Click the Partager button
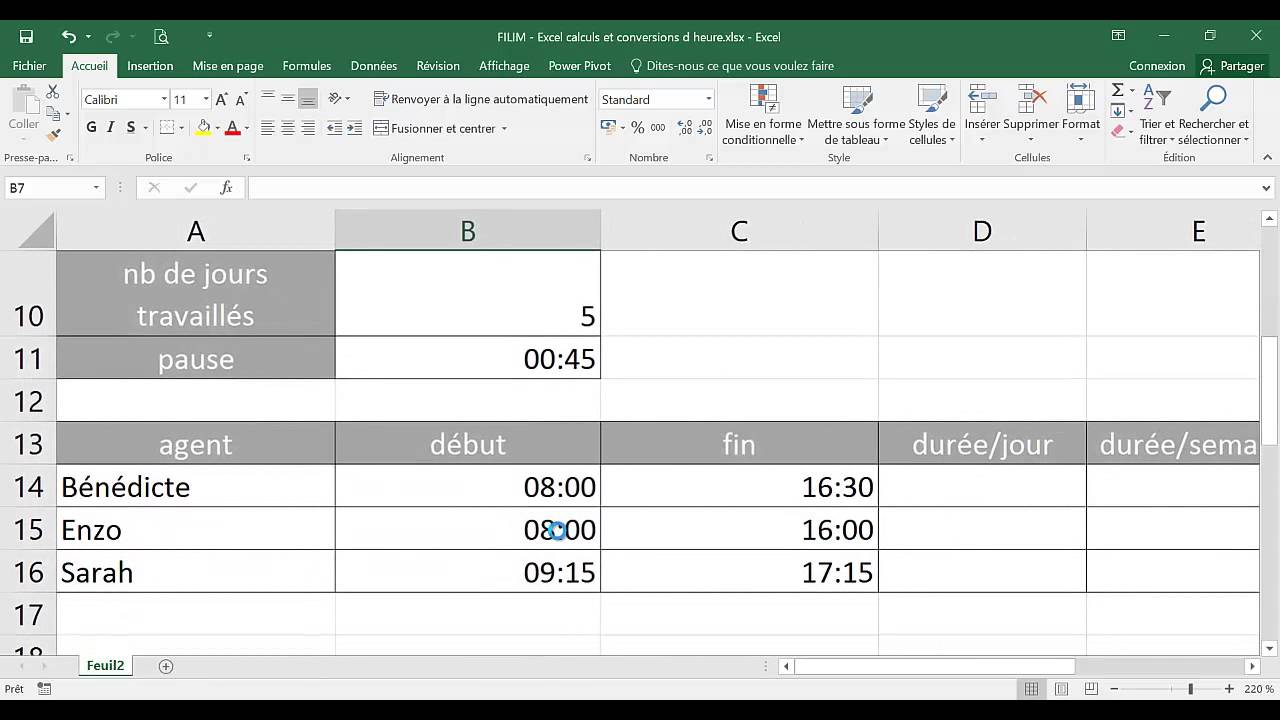1280x720 pixels. [1233, 66]
